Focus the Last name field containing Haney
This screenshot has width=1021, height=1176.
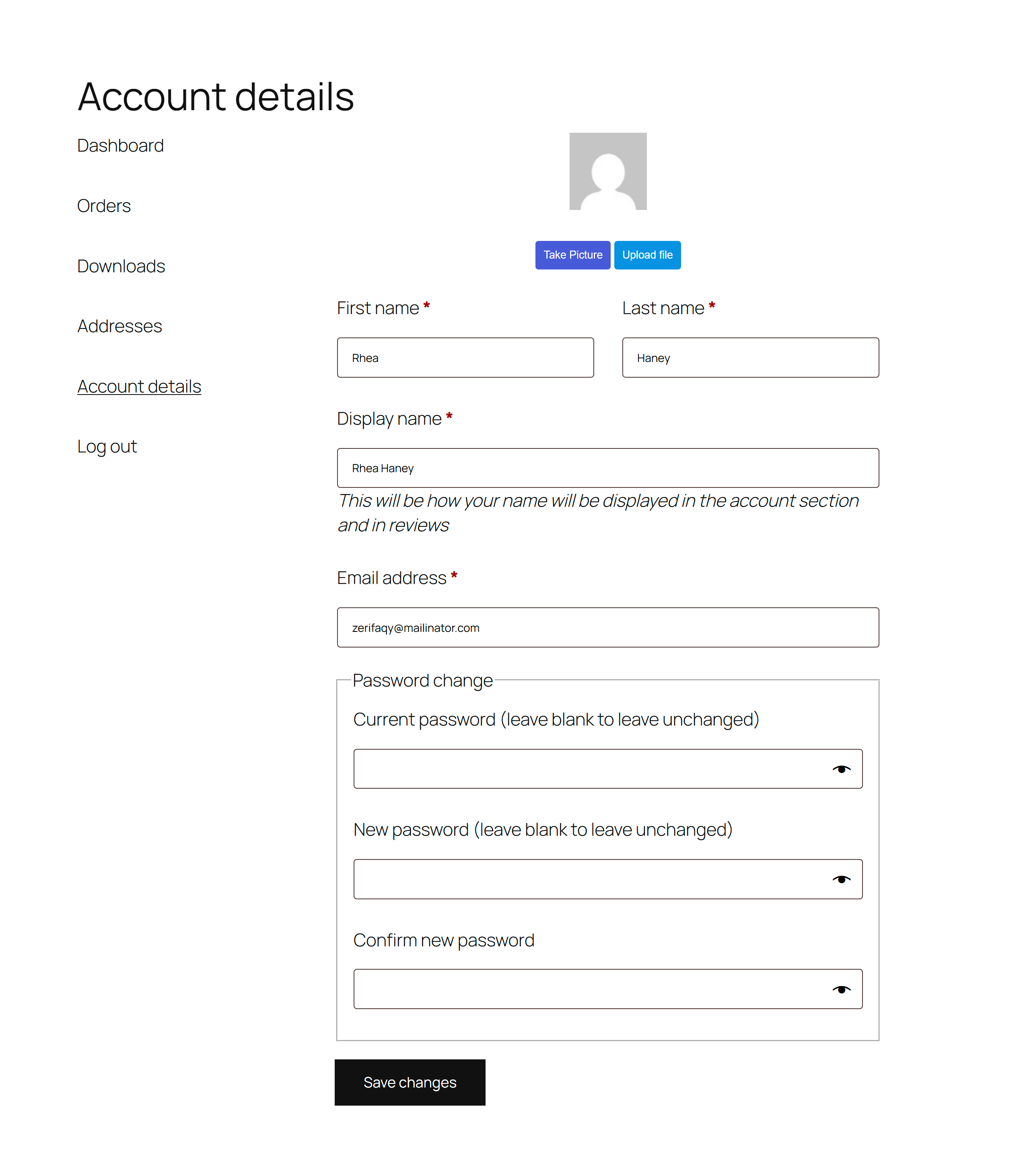(x=750, y=358)
